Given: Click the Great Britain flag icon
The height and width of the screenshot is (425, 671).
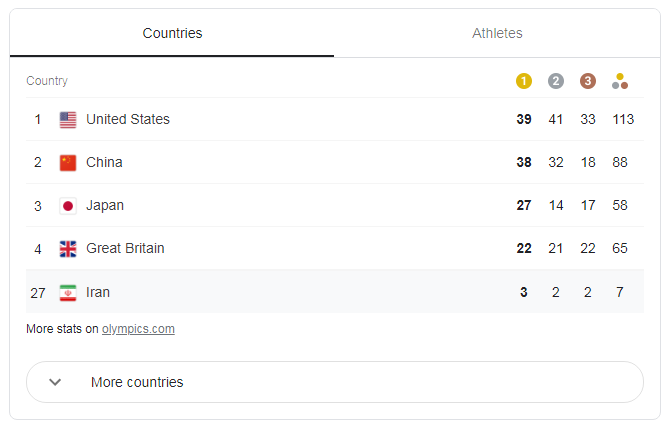Looking at the screenshot, I should 68,249.
